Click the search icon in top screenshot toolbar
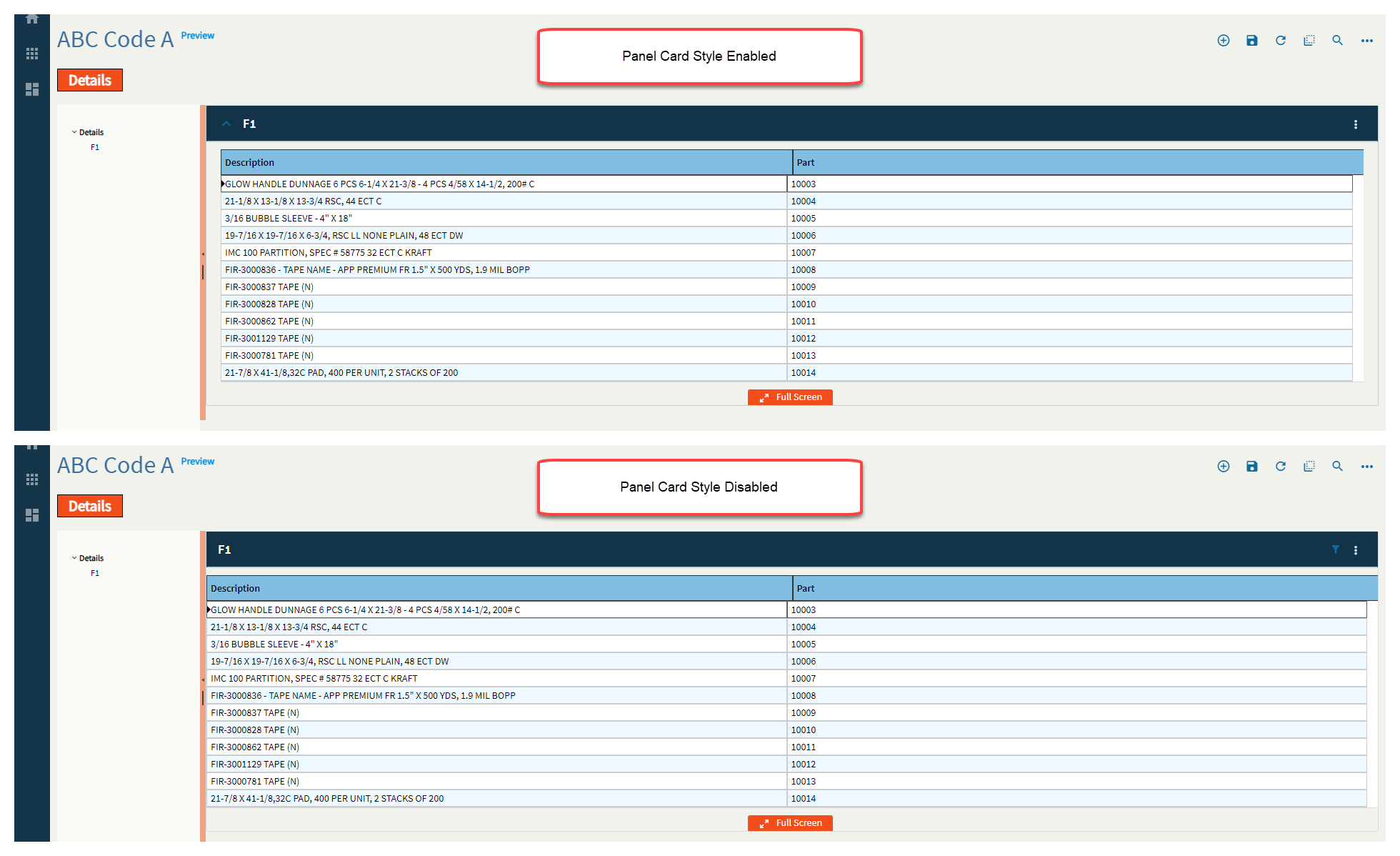This screenshot has width=1400, height=856. pyautogui.click(x=1337, y=41)
